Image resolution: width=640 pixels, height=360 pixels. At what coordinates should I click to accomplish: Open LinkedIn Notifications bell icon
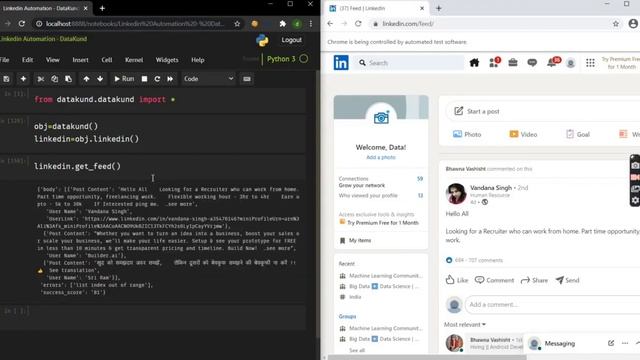[552, 63]
